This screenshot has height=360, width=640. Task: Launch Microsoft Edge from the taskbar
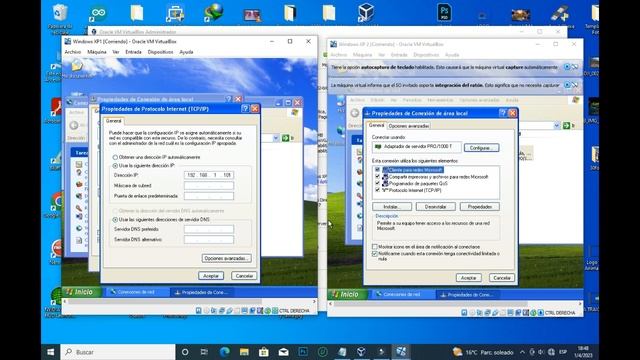click(x=224, y=352)
